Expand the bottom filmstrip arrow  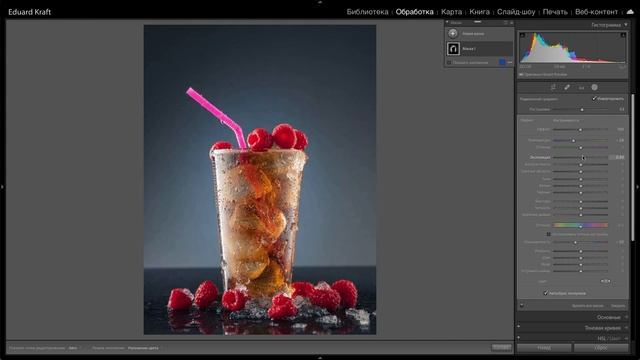click(x=320, y=358)
